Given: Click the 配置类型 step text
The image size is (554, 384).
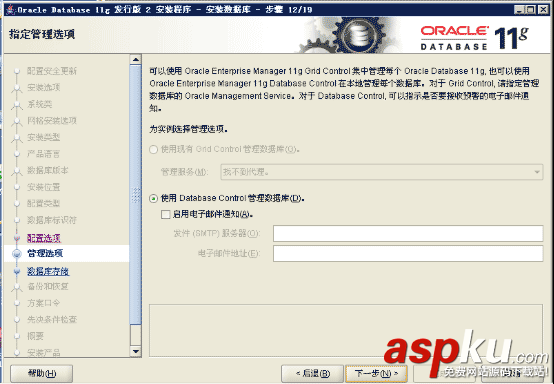Looking at the screenshot, I should pyautogui.click(x=44, y=203).
